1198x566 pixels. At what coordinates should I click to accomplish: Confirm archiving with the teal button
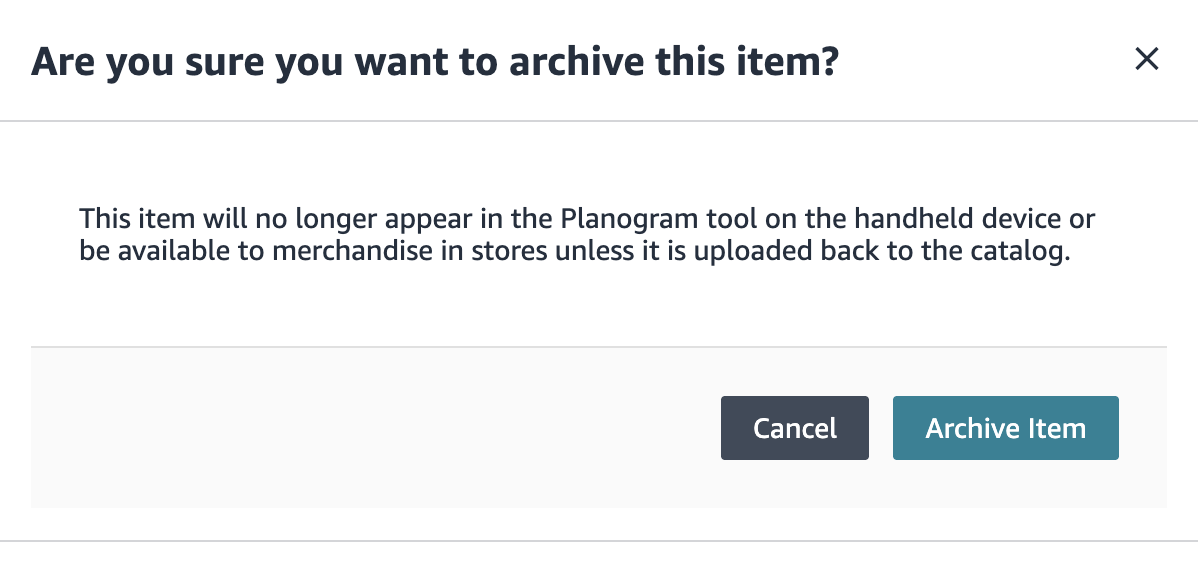point(1005,428)
